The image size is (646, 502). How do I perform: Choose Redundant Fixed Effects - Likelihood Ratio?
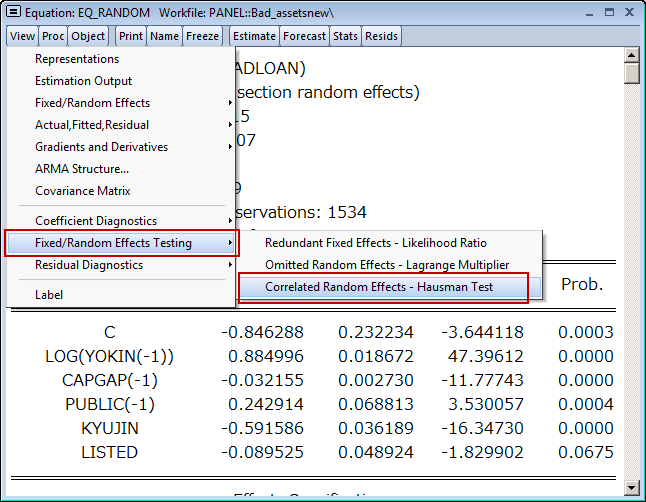(x=376, y=243)
